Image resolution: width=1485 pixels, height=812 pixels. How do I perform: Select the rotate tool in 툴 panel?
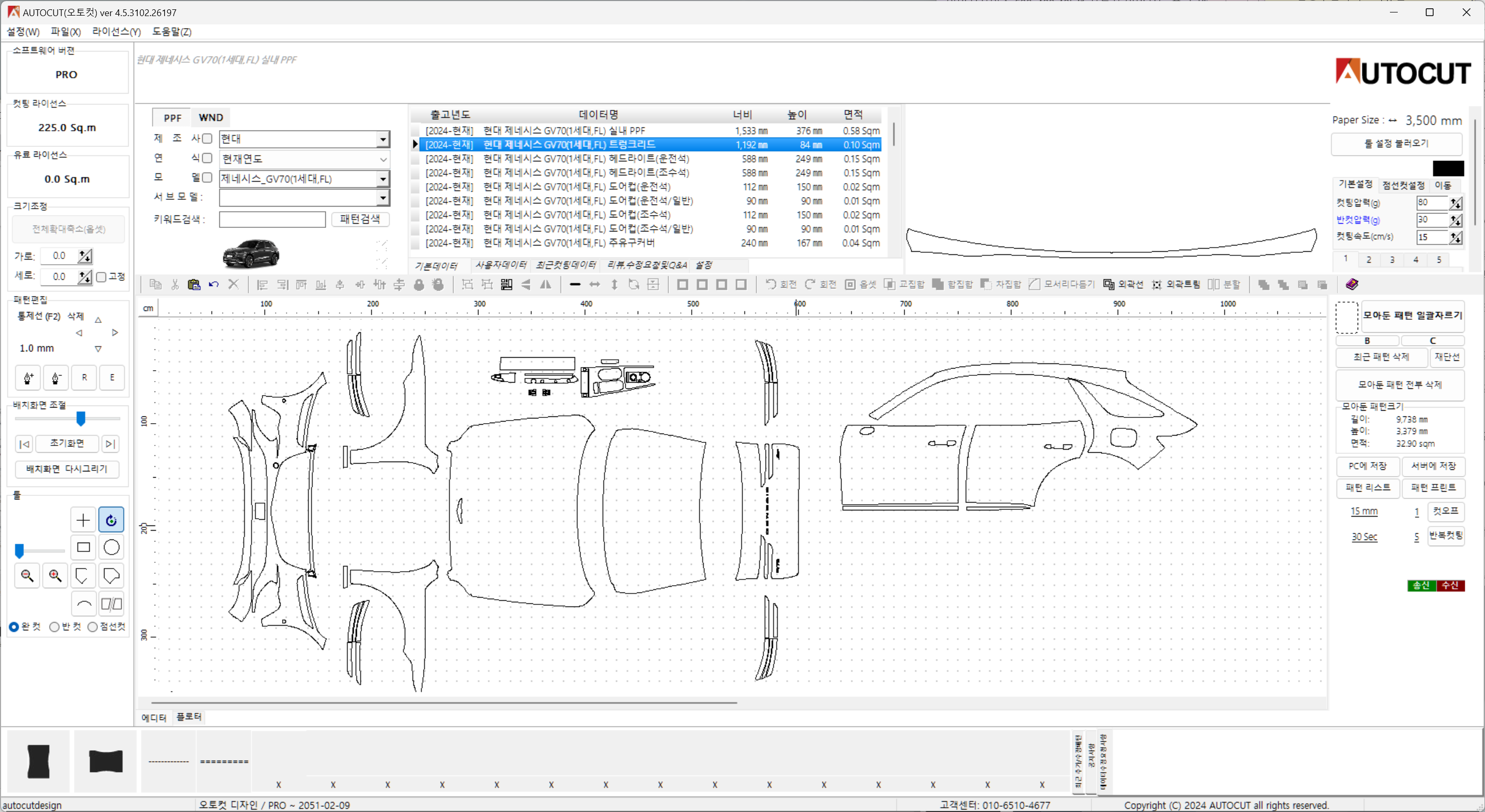111,520
